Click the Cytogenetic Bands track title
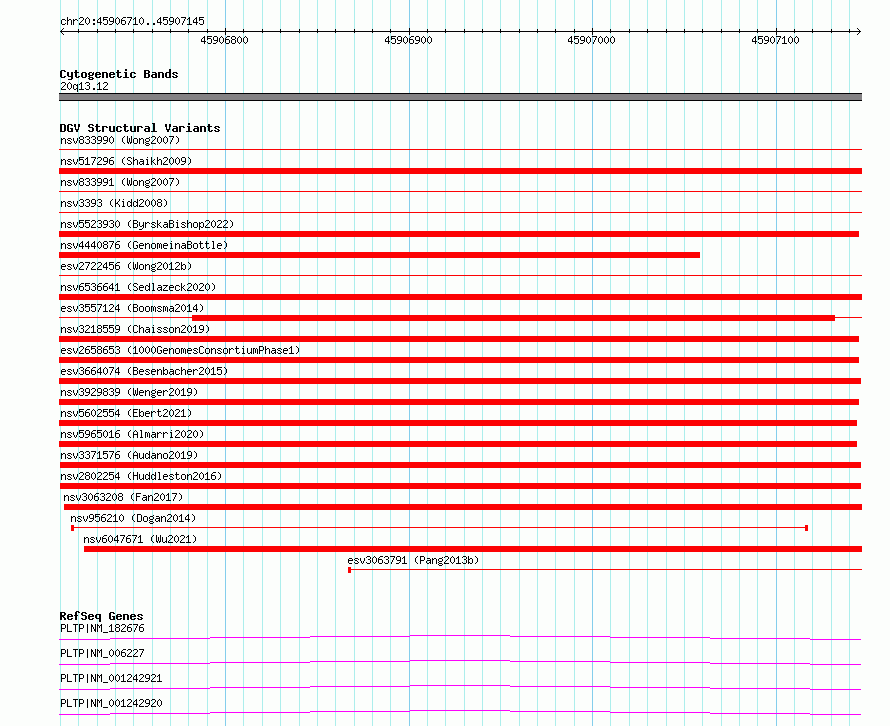This screenshot has width=890, height=726. click(119, 74)
